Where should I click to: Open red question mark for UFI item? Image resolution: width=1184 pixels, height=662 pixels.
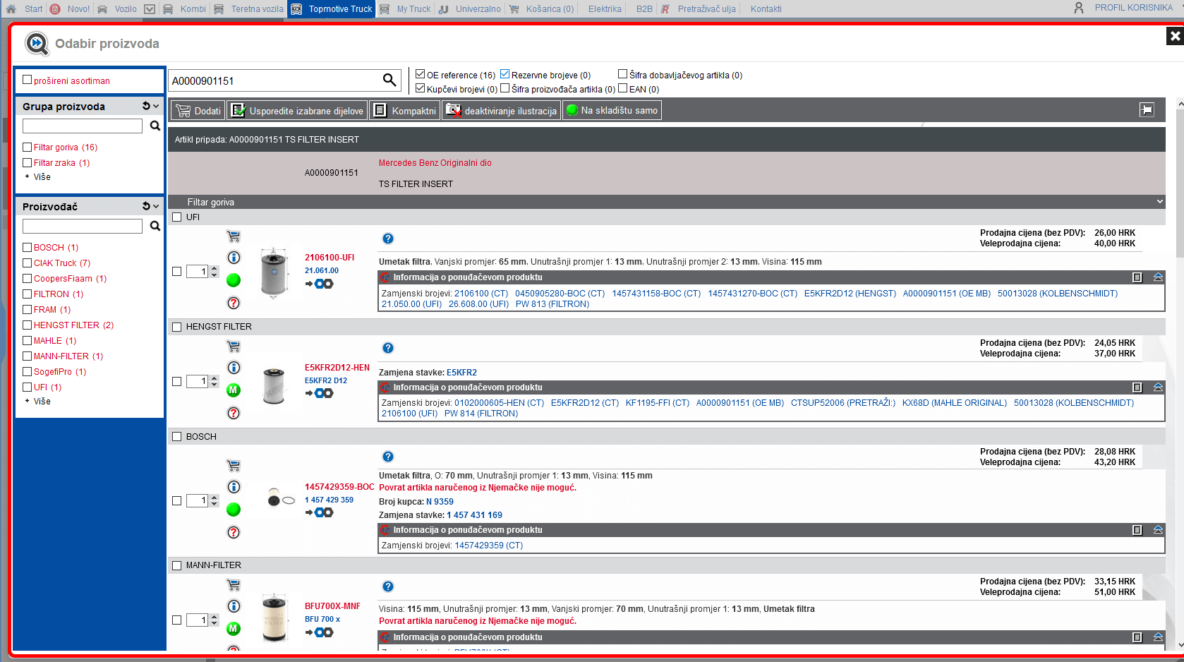click(x=233, y=303)
